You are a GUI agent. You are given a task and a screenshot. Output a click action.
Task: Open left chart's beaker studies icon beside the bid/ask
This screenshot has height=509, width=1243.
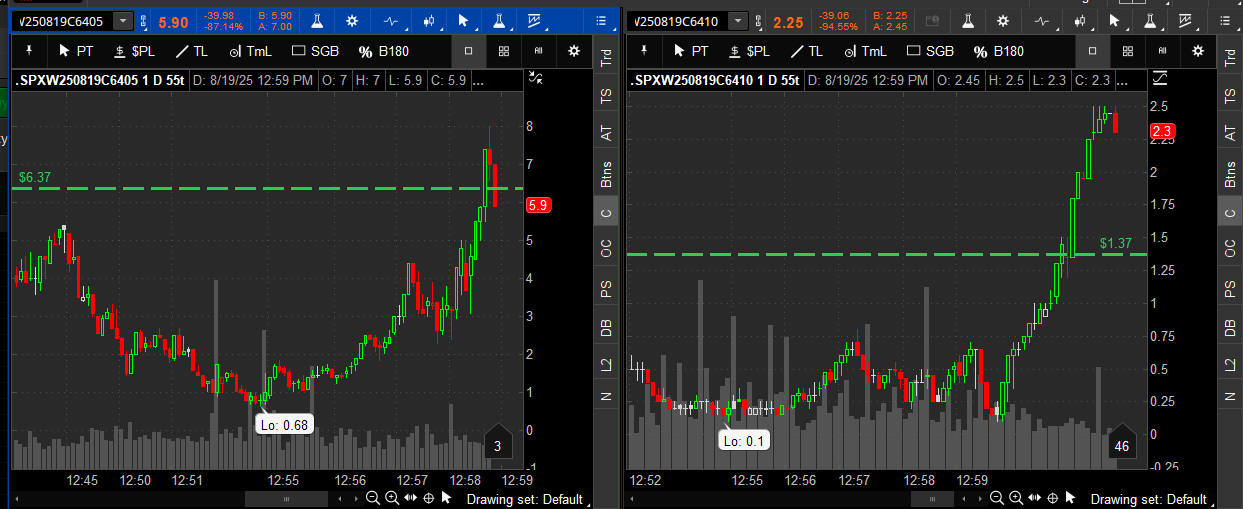[315, 20]
